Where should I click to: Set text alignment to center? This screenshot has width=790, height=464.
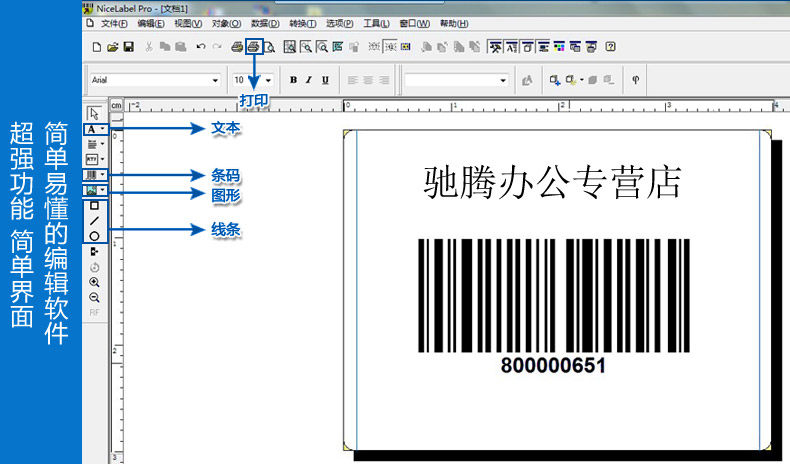point(368,80)
